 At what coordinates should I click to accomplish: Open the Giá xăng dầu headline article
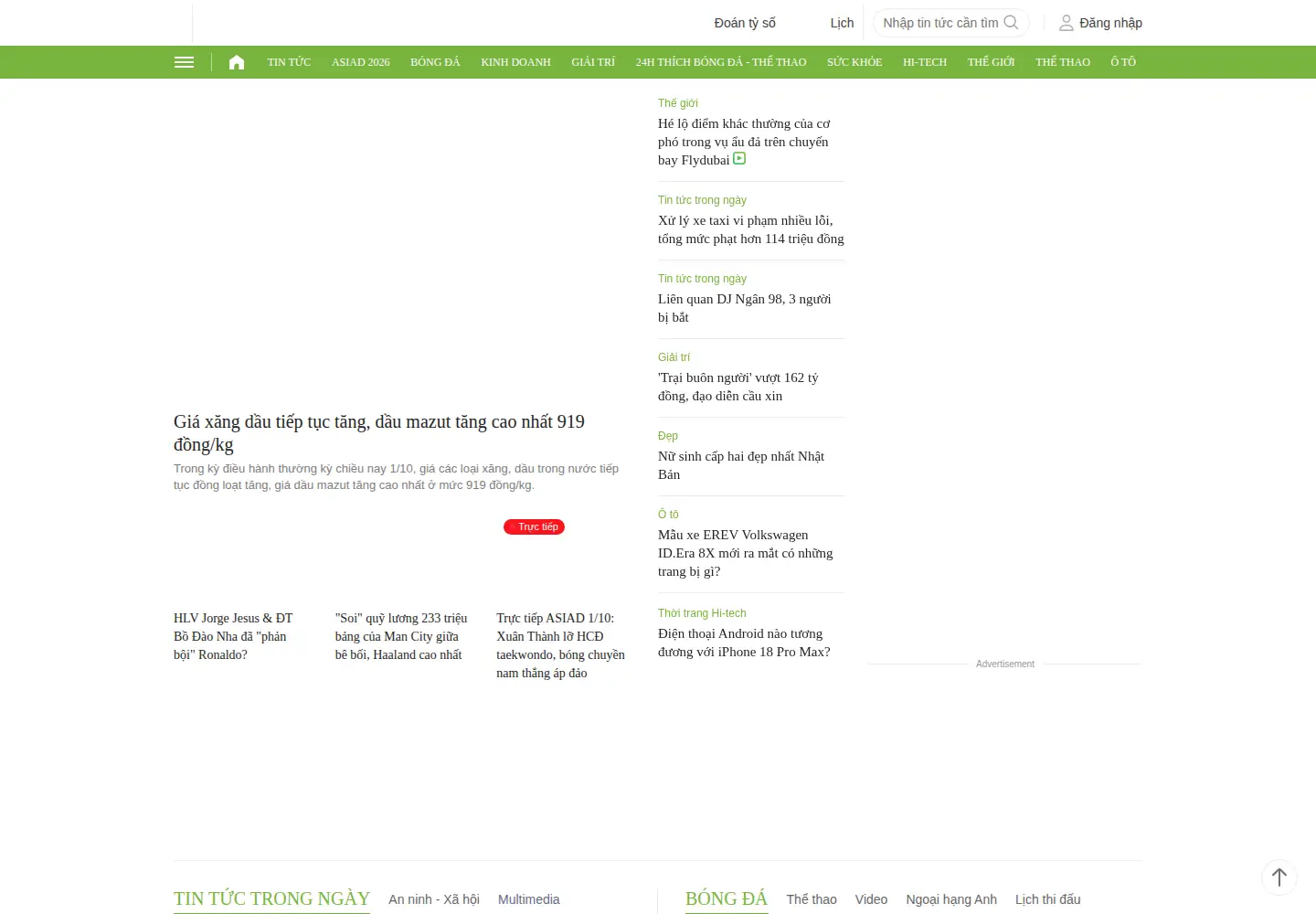[379, 433]
